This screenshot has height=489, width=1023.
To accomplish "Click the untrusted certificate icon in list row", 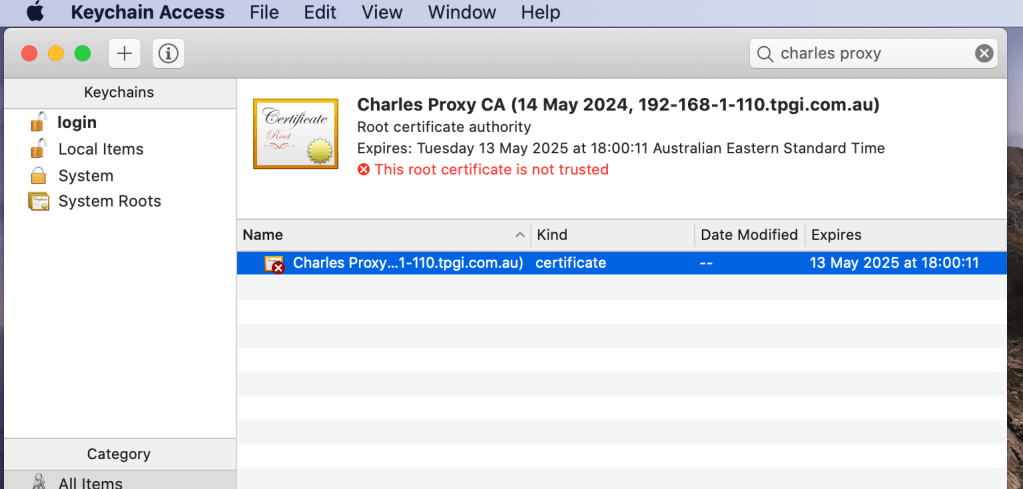I will [x=273, y=263].
